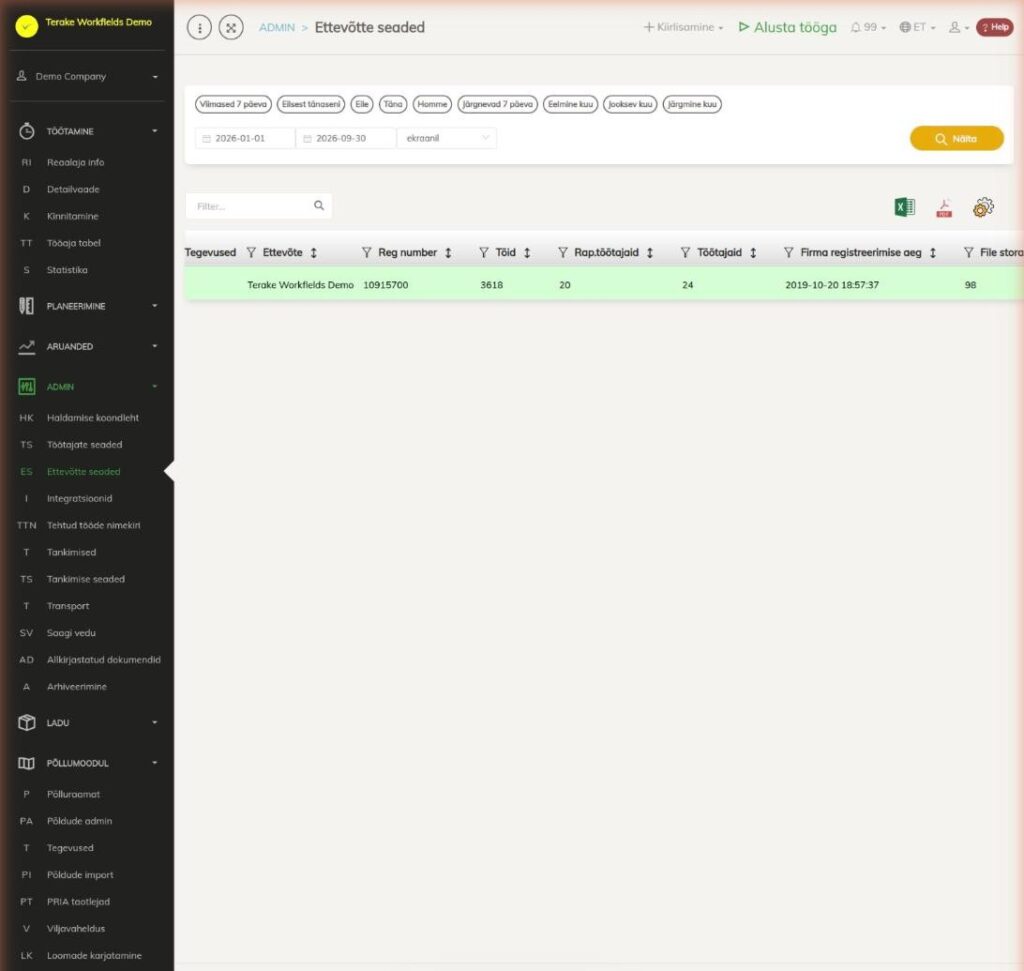The height and width of the screenshot is (971, 1024).
Task: Expand the LADU section
Action: (88, 723)
